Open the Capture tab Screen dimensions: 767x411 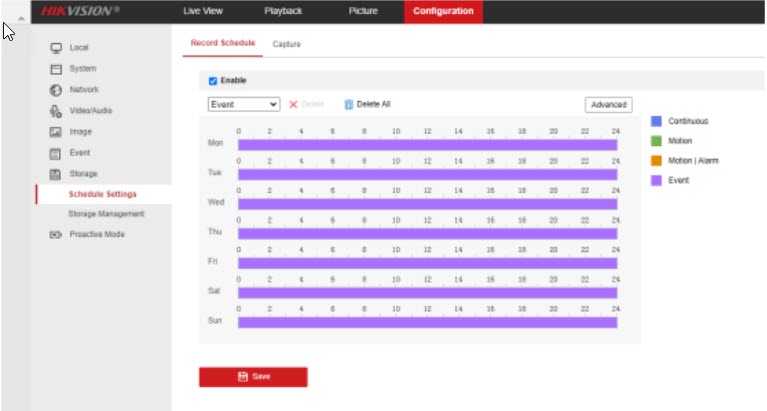point(286,45)
